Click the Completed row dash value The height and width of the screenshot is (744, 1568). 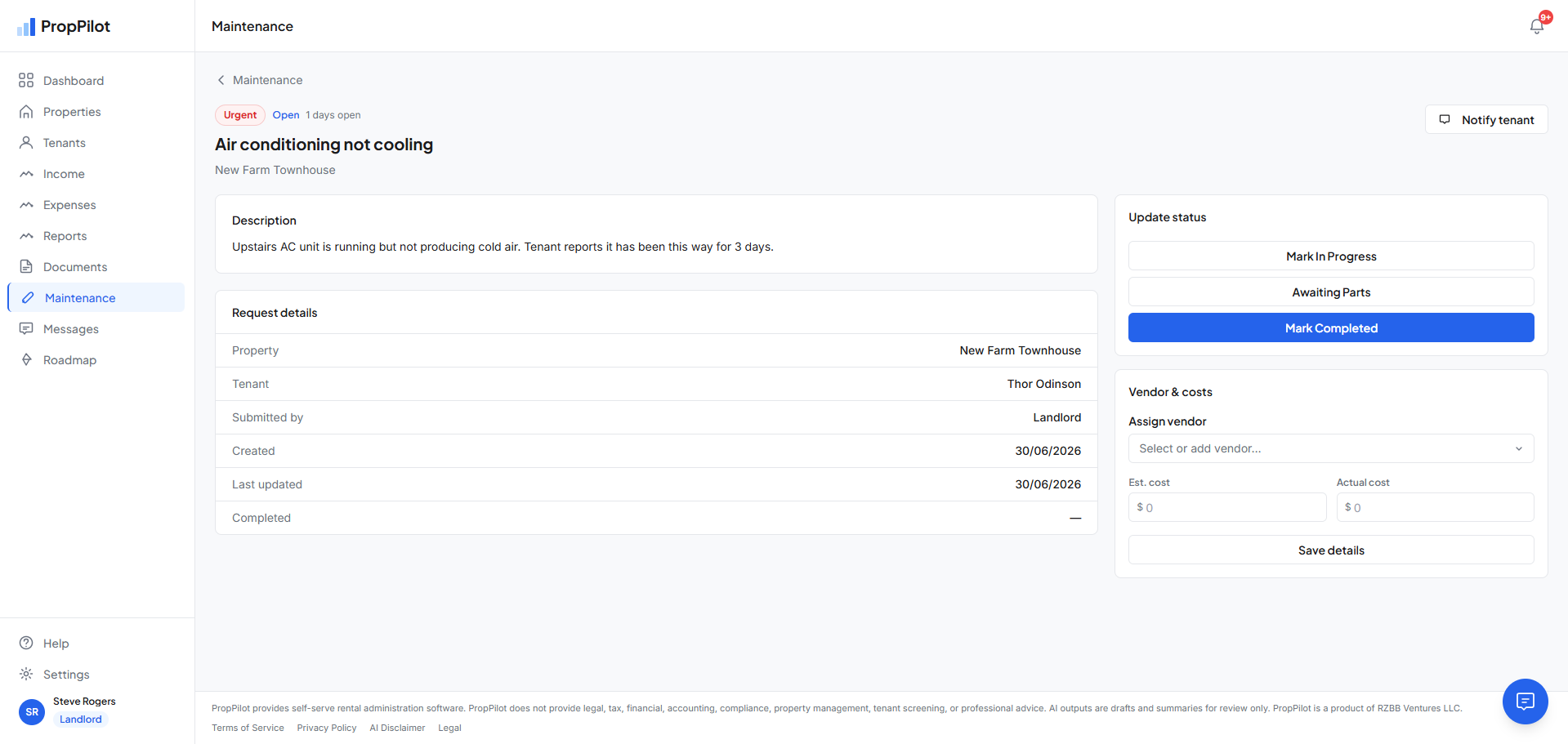click(x=1075, y=518)
